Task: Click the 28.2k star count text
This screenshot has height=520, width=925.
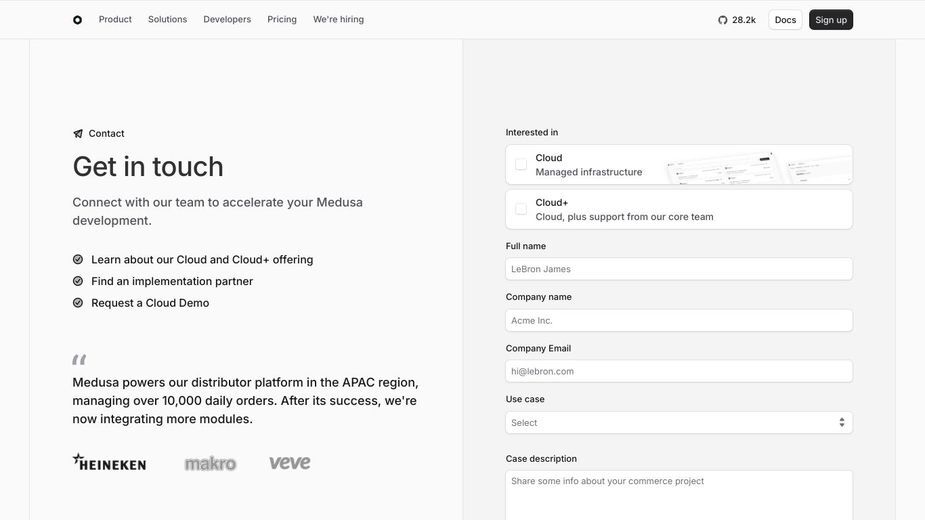Action: 744,20
